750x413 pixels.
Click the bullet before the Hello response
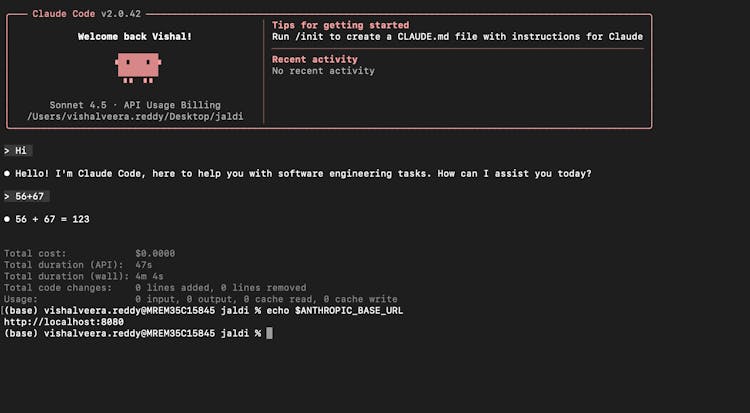[x=8, y=173]
